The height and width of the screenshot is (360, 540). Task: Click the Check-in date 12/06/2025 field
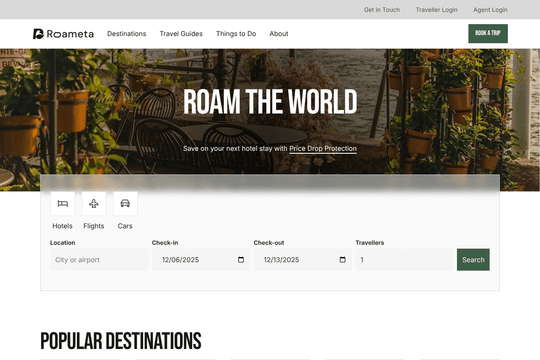point(201,260)
